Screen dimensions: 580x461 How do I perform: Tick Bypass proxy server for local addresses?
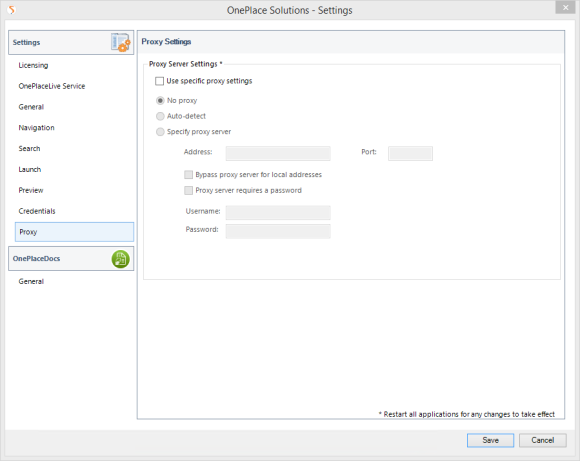click(188, 175)
